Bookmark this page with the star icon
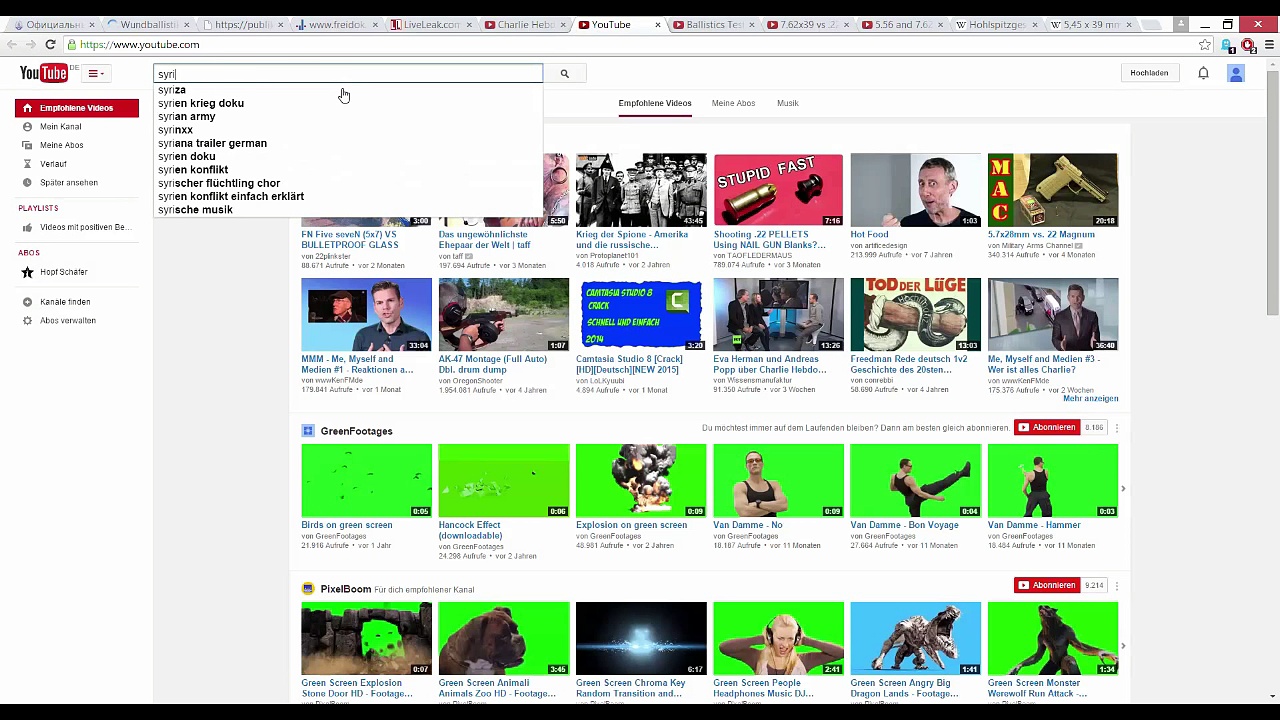The width and height of the screenshot is (1280, 720). point(1205,45)
